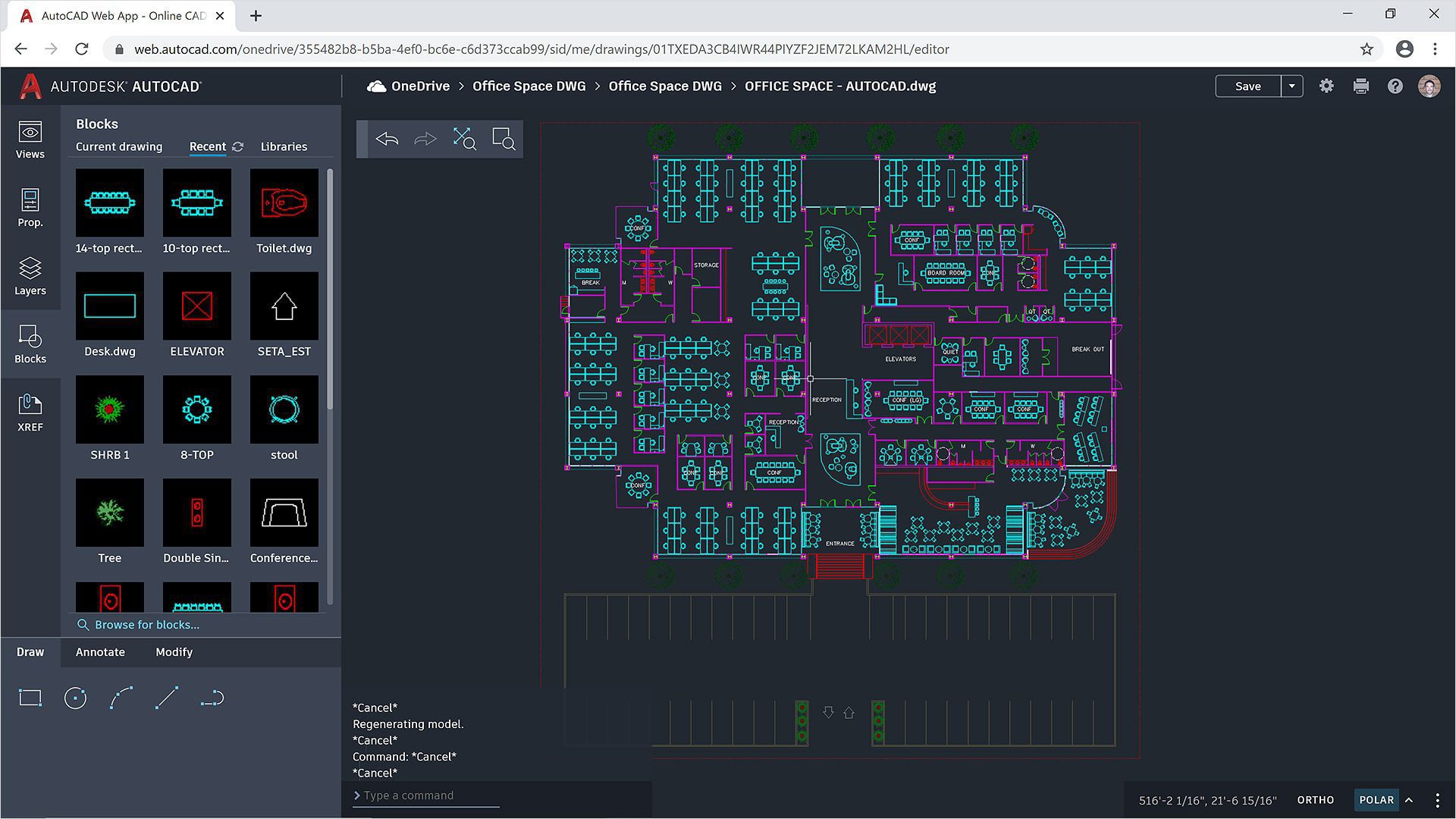Open the Views panel
Screen dimensions: 1456x819
point(30,140)
